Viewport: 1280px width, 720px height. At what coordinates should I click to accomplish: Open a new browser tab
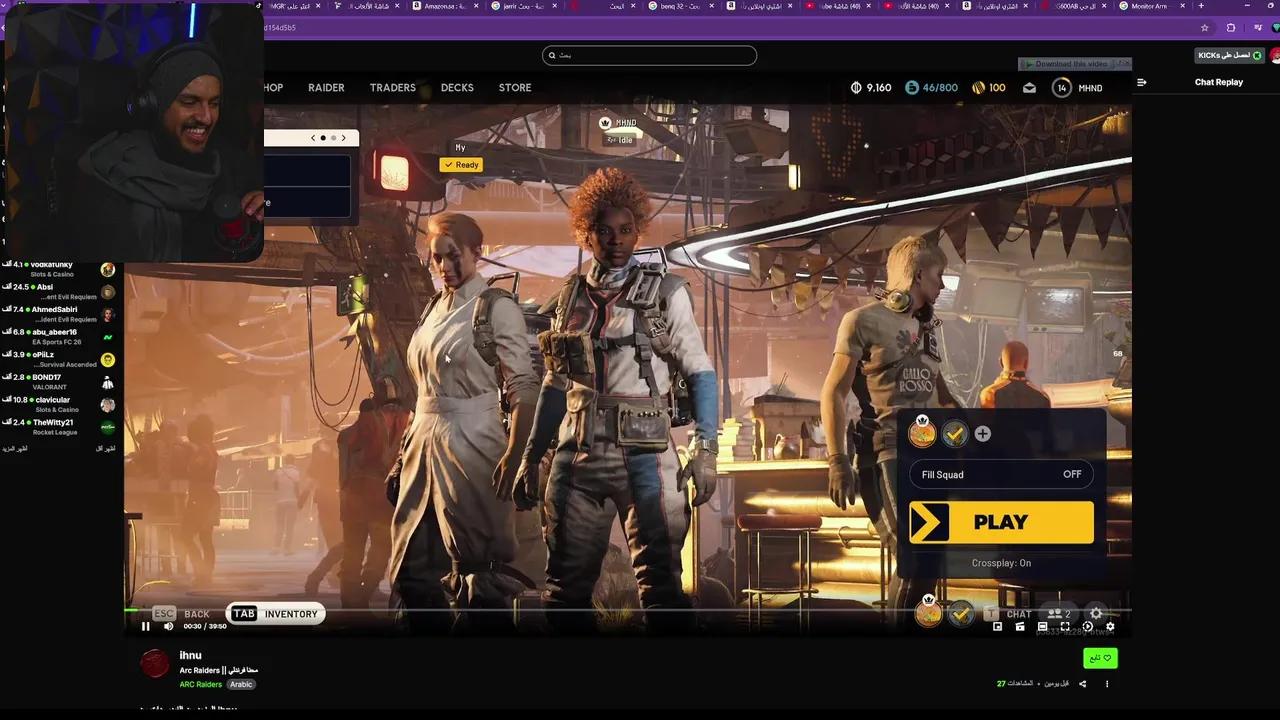[x=1201, y=6]
